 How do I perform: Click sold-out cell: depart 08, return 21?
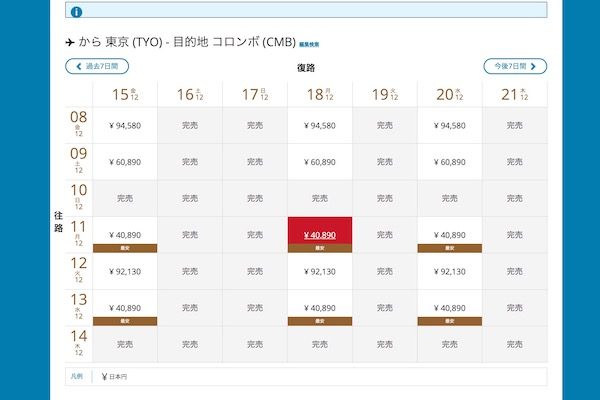coord(515,126)
